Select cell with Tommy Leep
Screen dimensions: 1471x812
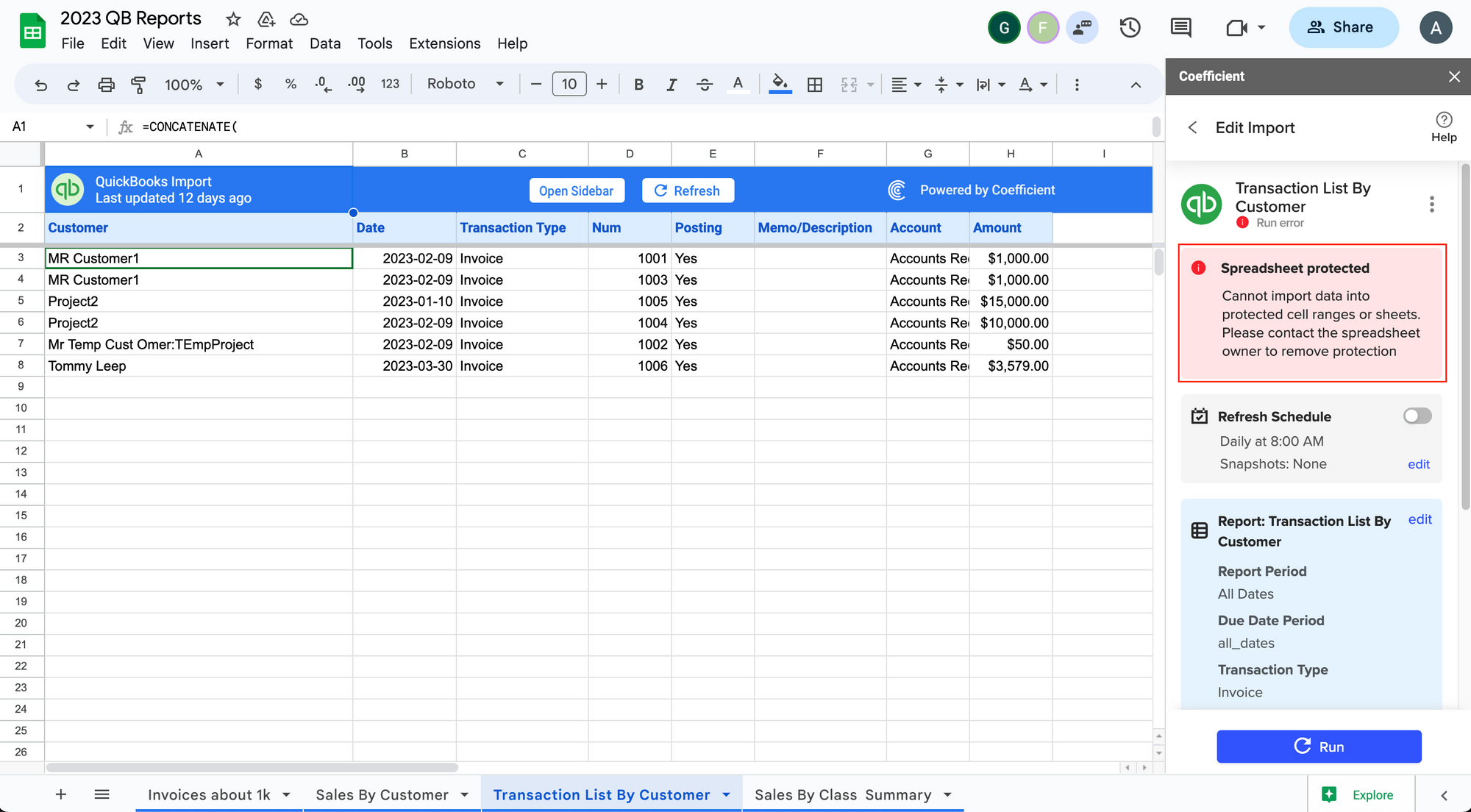(x=199, y=366)
